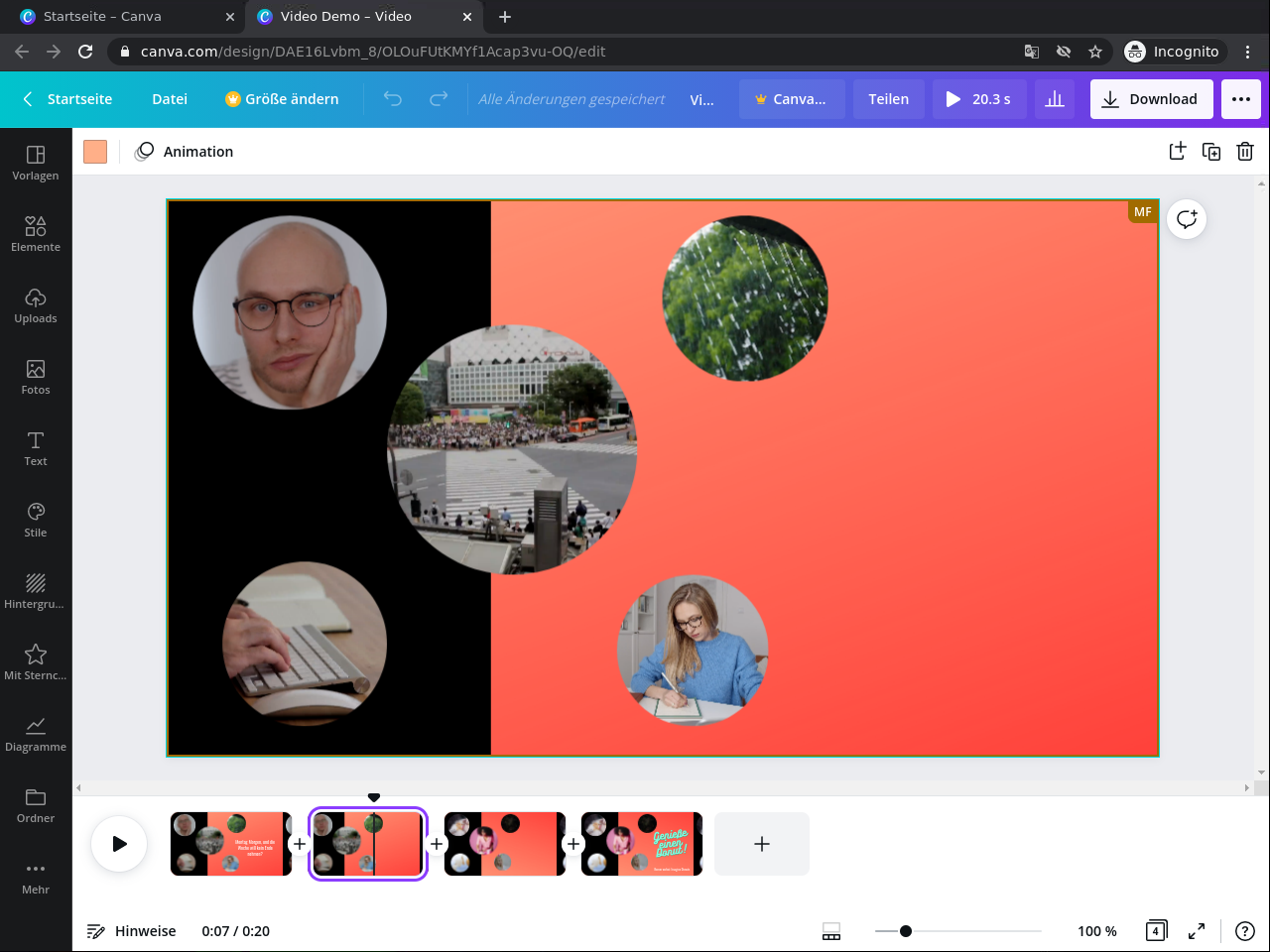
Task: Click the undo arrow
Action: (x=393, y=99)
